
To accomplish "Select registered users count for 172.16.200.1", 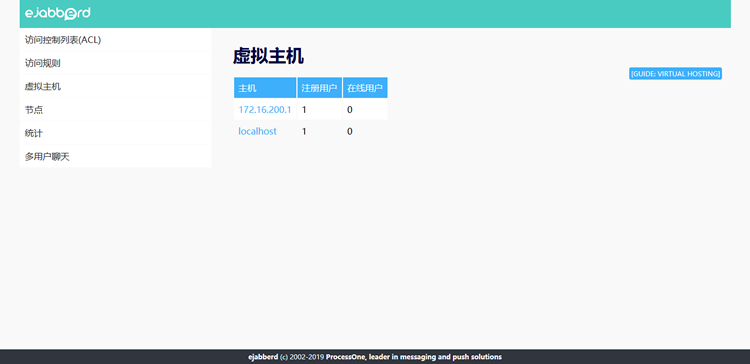I will click(304, 110).
